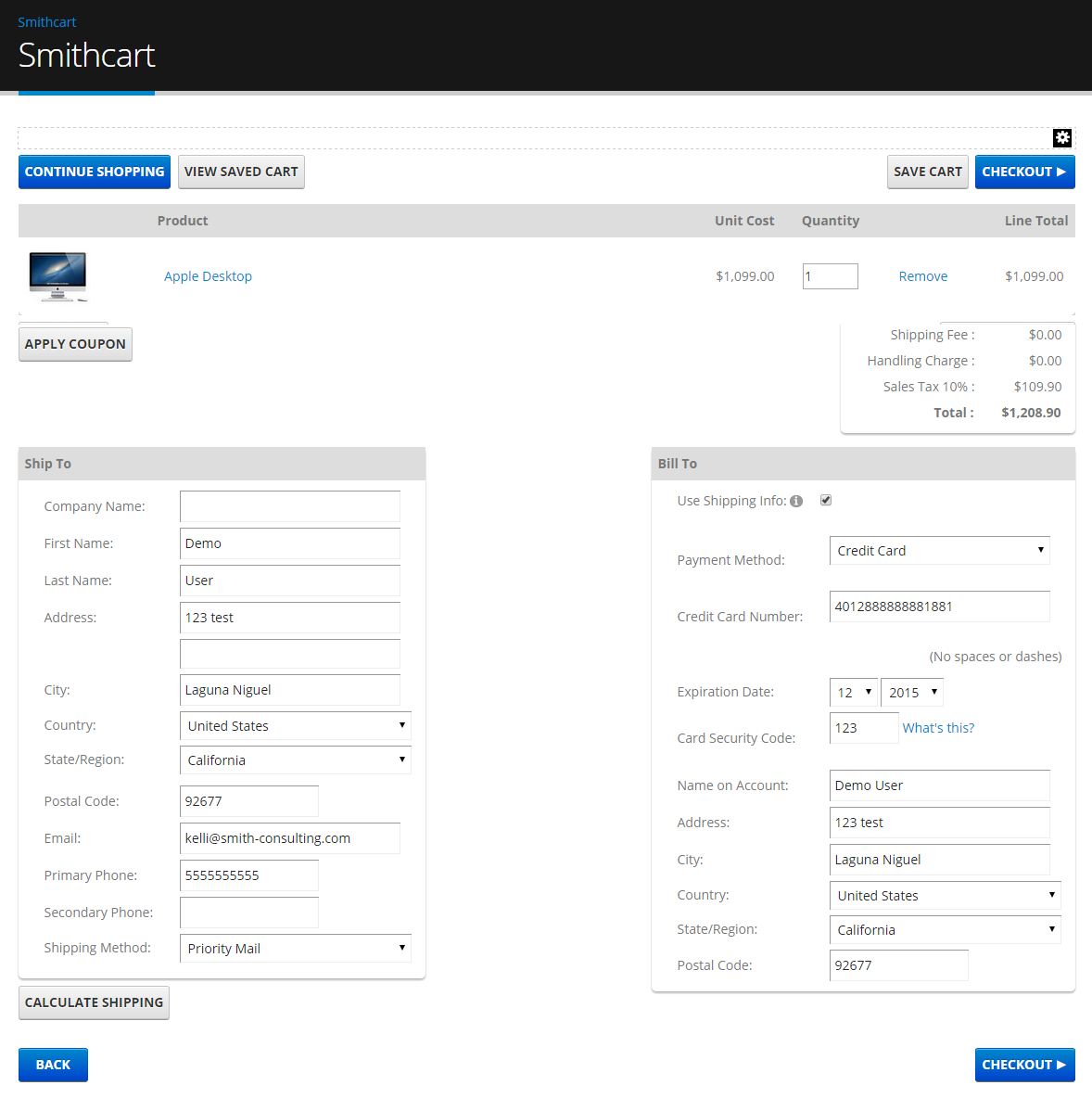Open the Apple Desktop product thumbnail

[x=58, y=276]
